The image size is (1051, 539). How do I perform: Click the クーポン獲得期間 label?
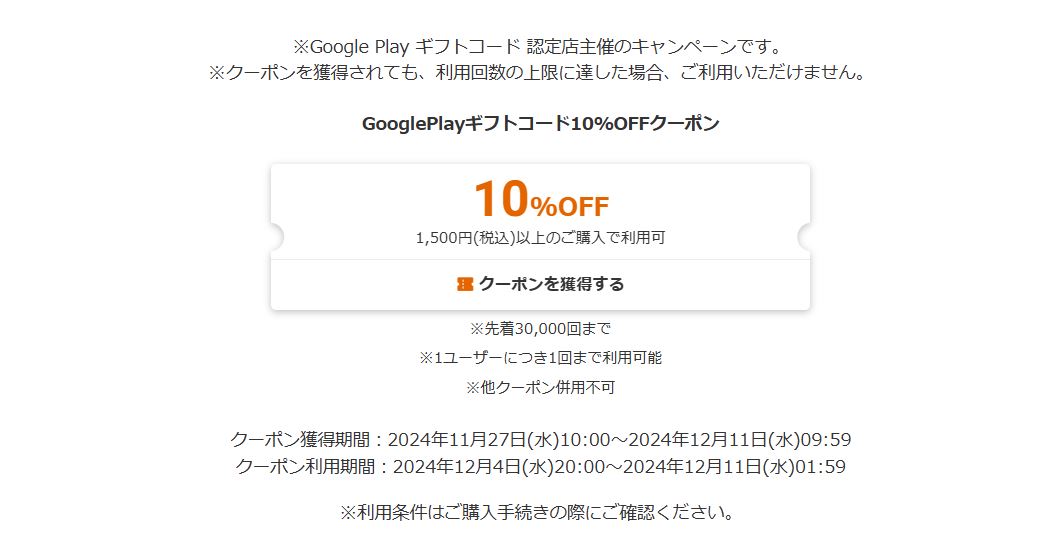tap(303, 439)
